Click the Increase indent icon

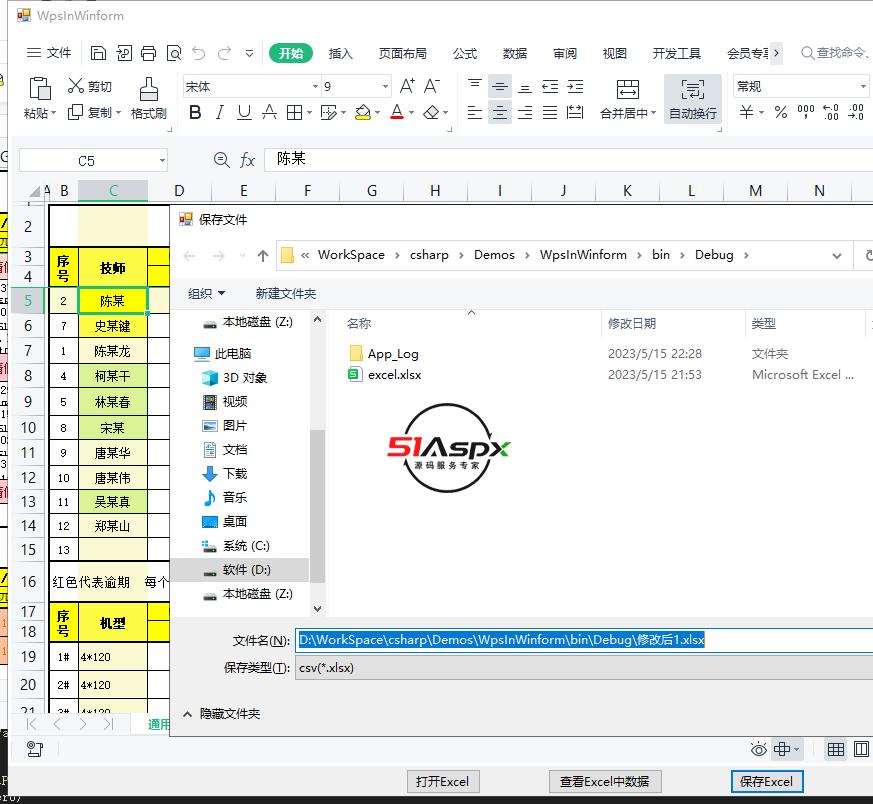pyautogui.click(x=575, y=86)
